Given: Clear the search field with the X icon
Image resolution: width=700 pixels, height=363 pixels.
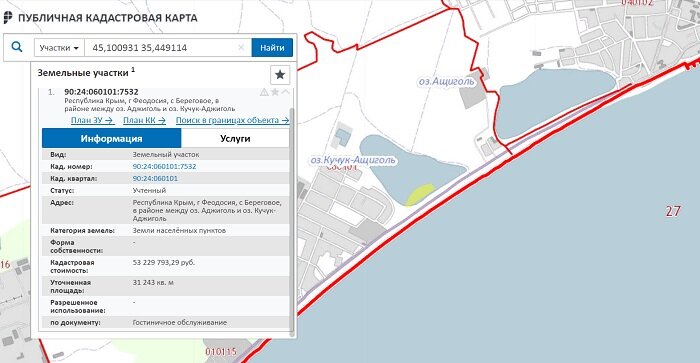Looking at the screenshot, I should 241,47.
